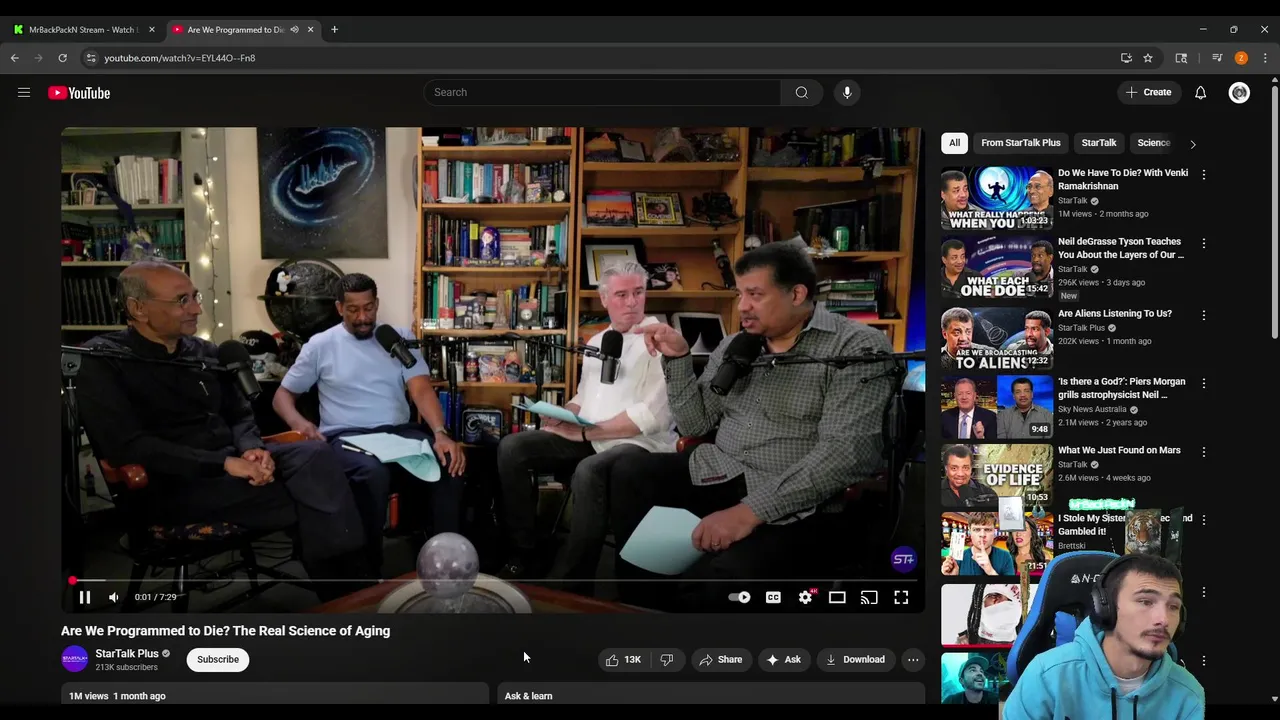Install app icon in address bar
Image resolution: width=1280 pixels, height=720 pixels.
1126,58
